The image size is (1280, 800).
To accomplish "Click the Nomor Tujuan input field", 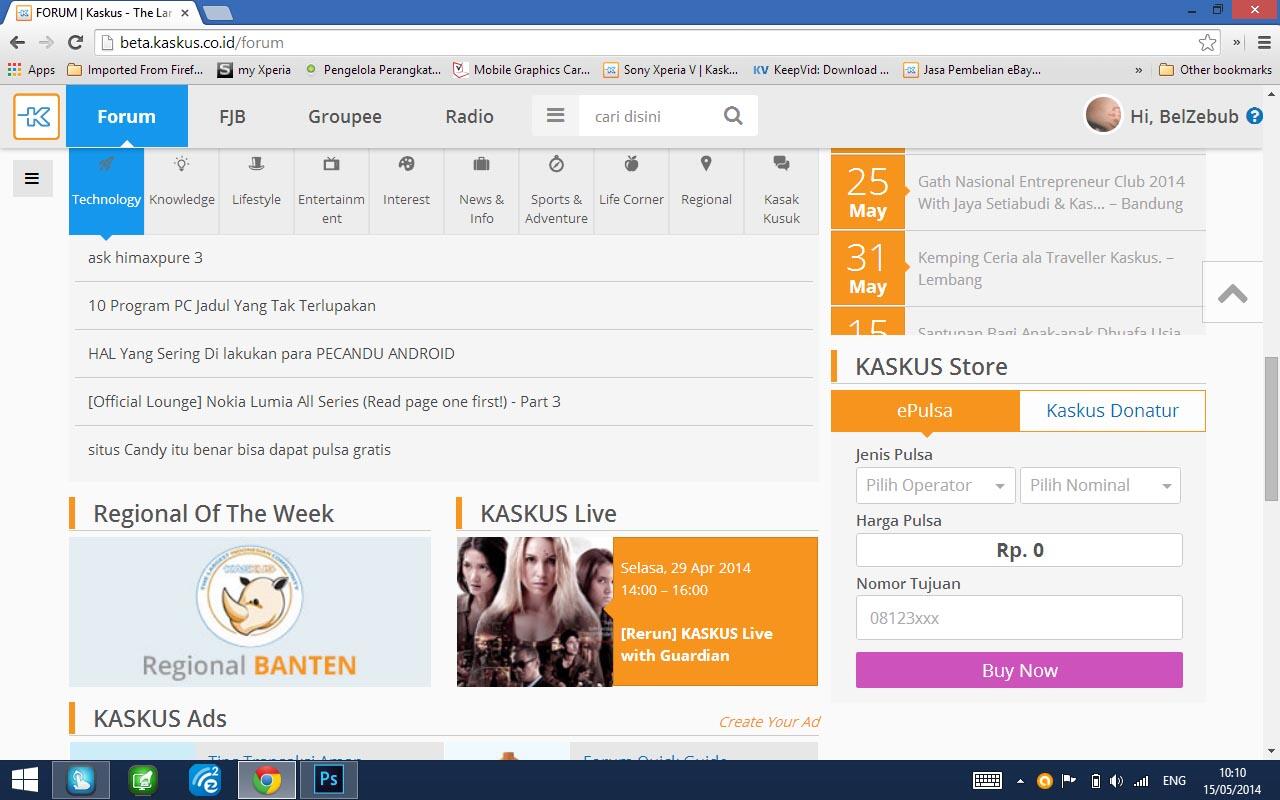I will pos(1019,618).
